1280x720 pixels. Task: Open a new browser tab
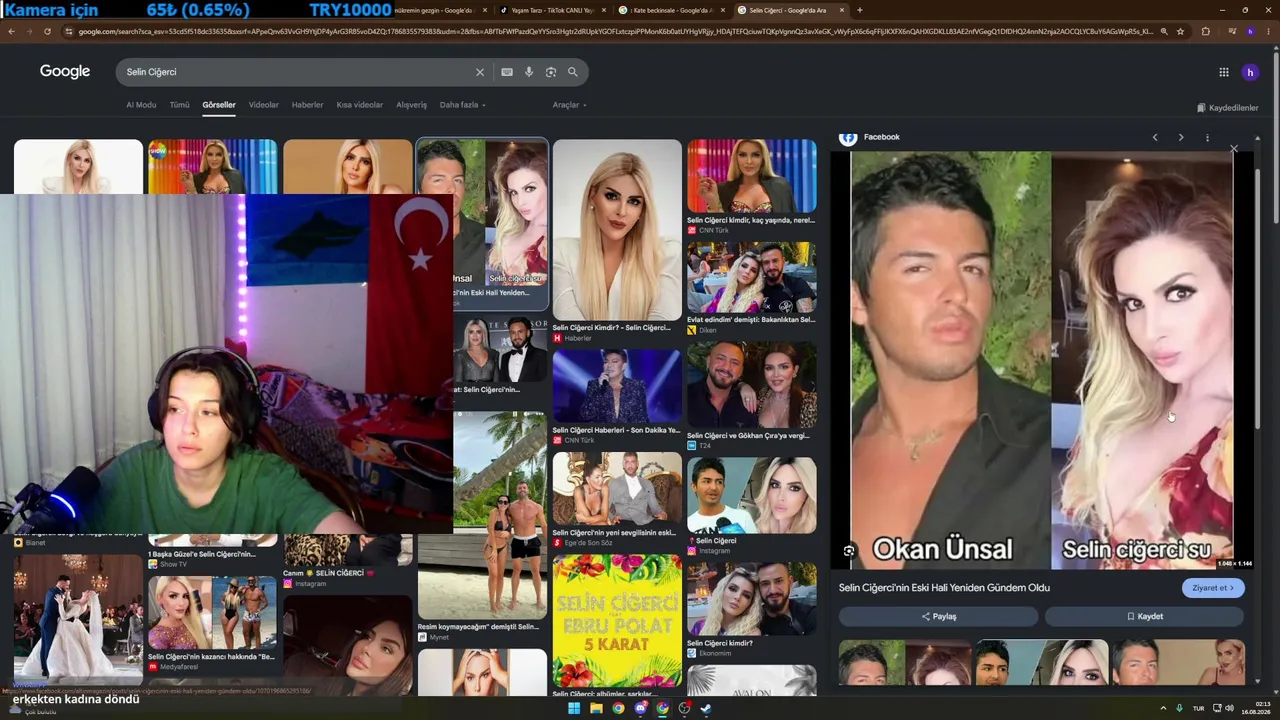(x=859, y=10)
